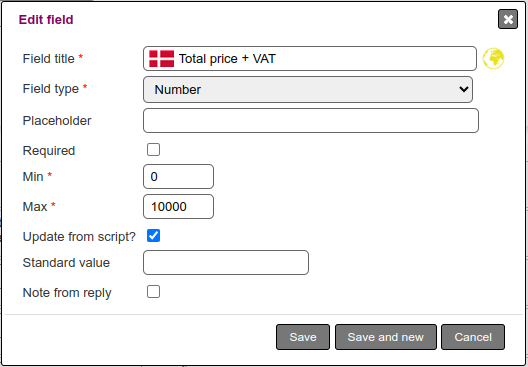Viewport: 528px width, 367px height.
Task: Click the Save button
Action: (x=303, y=337)
